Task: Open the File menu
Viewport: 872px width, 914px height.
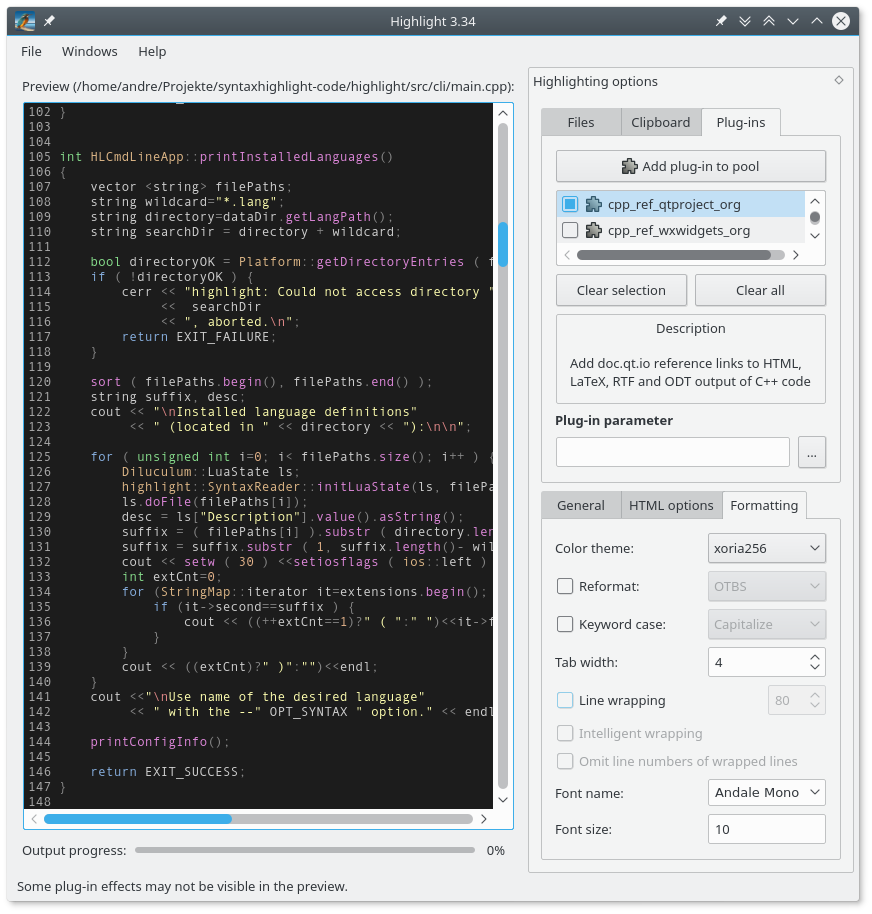Action: click(31, 51)
